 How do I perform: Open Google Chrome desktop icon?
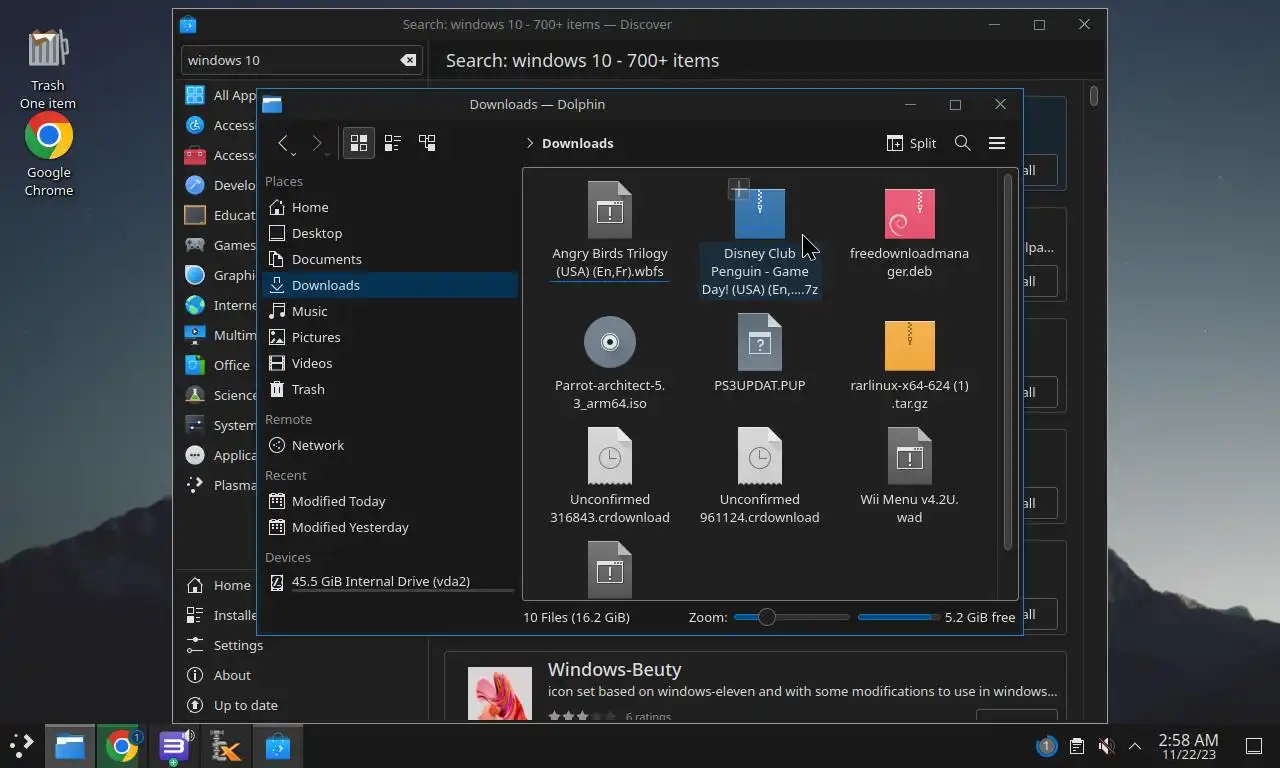point(48,155)
